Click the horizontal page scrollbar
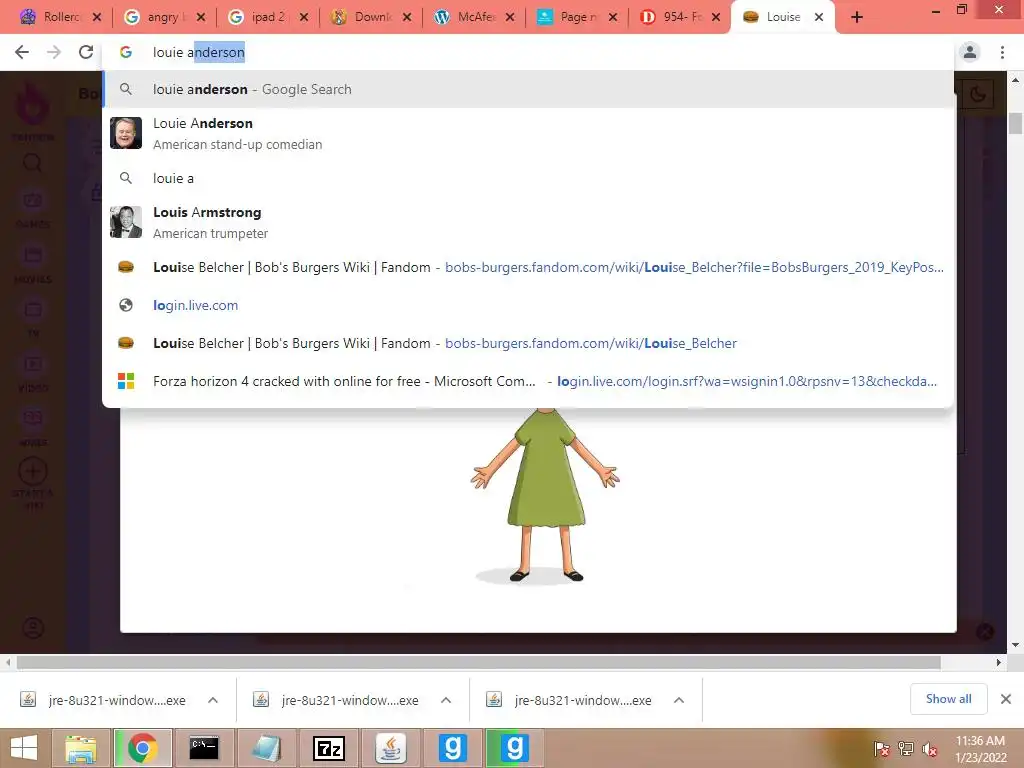 (479, 662)
